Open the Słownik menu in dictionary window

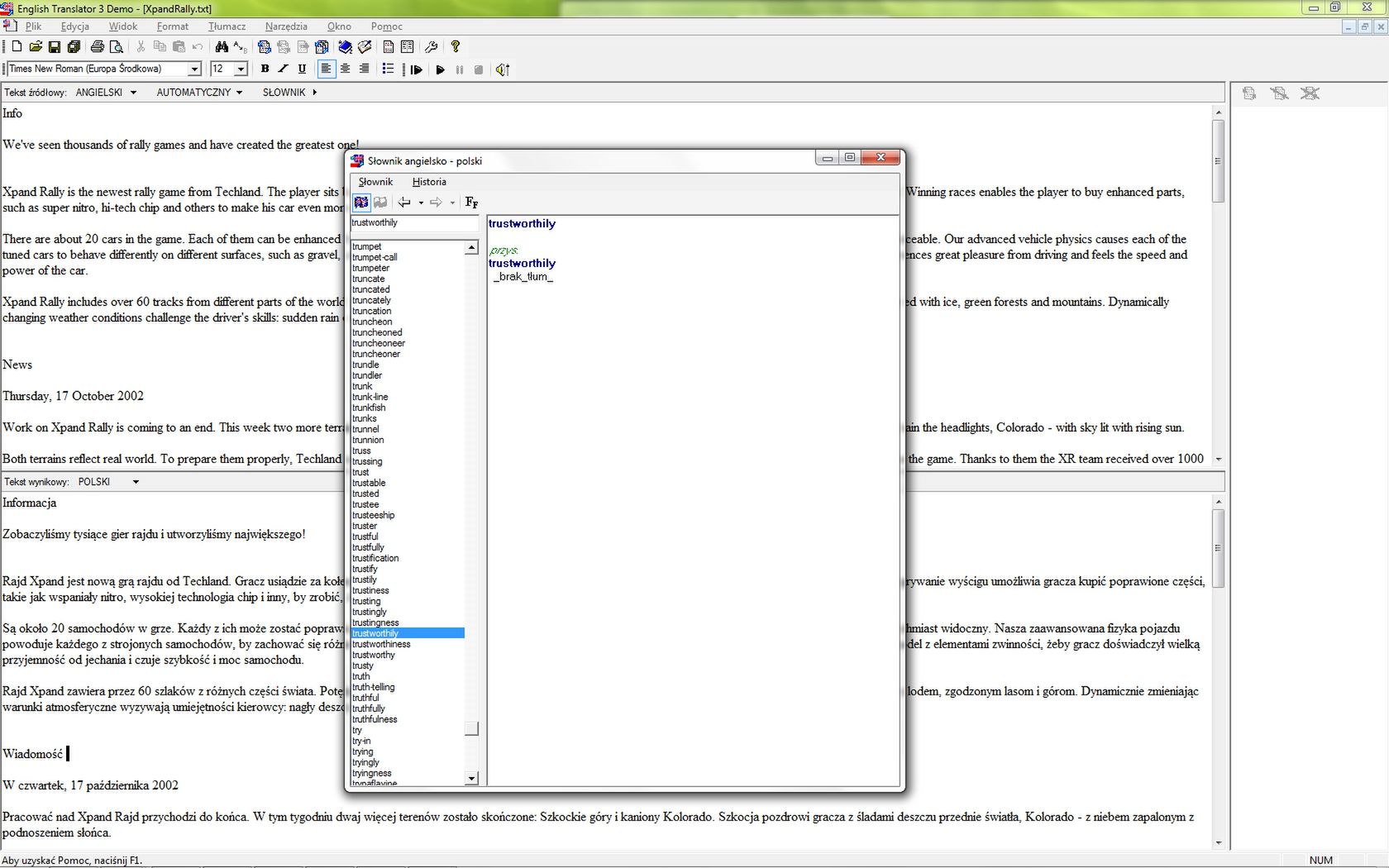(x=375, y=182)
